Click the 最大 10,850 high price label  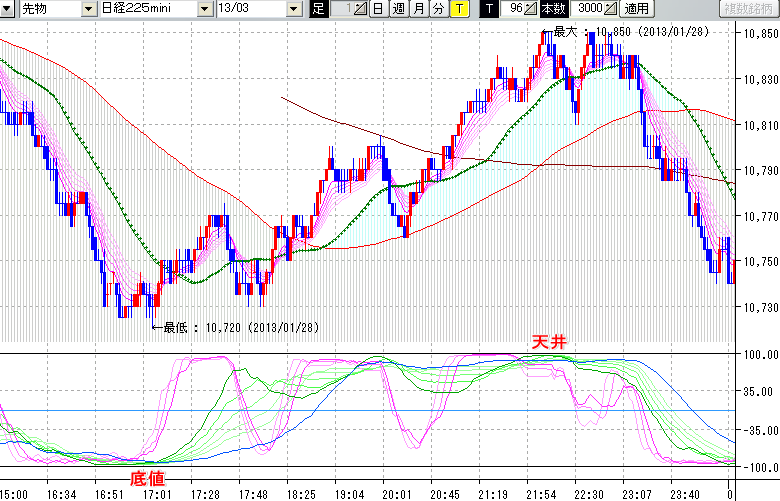point(620,31)
